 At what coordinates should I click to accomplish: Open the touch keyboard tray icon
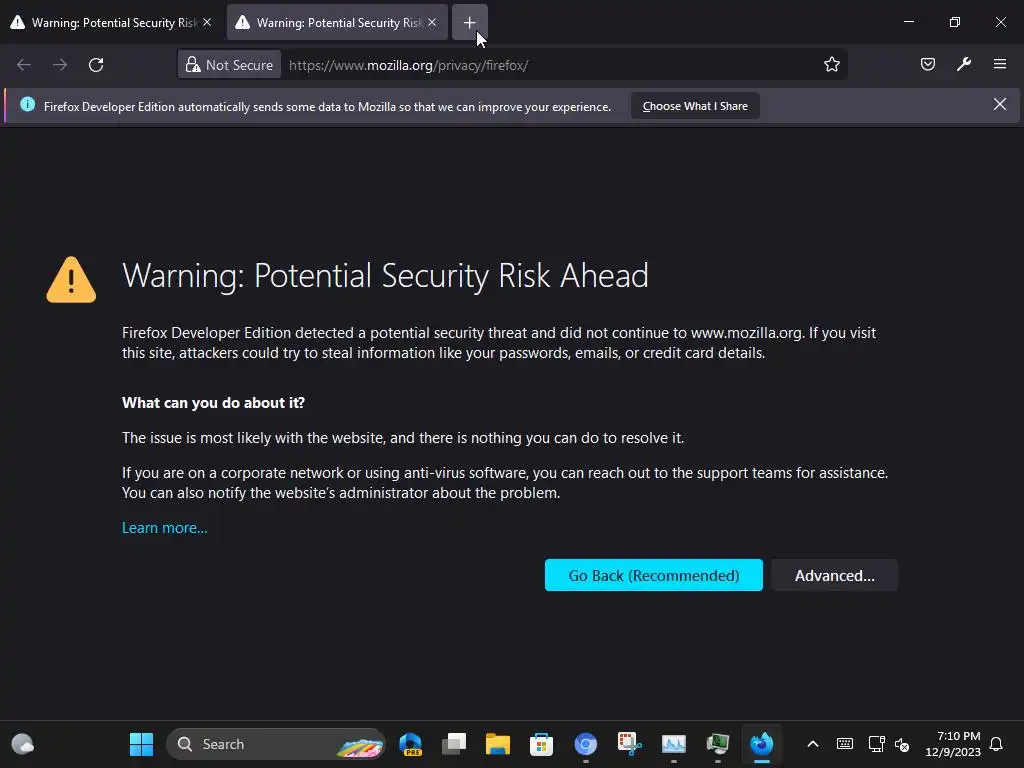click(844, 744)
